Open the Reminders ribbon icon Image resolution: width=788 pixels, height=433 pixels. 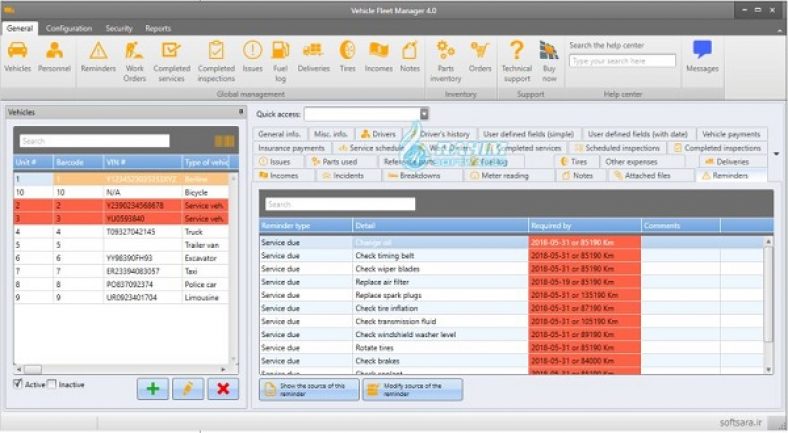coord(98,57)
